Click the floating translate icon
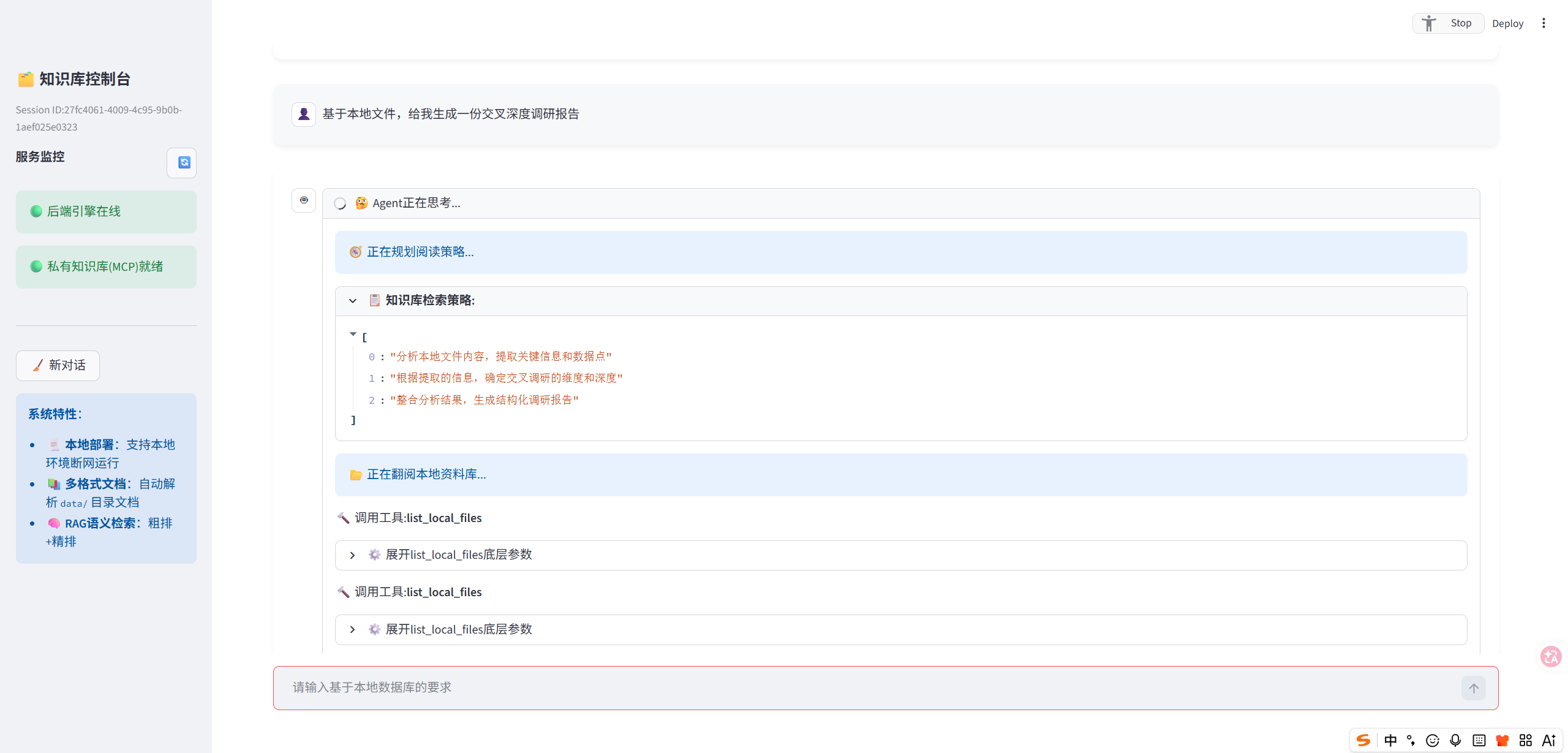 [1551, 657]
